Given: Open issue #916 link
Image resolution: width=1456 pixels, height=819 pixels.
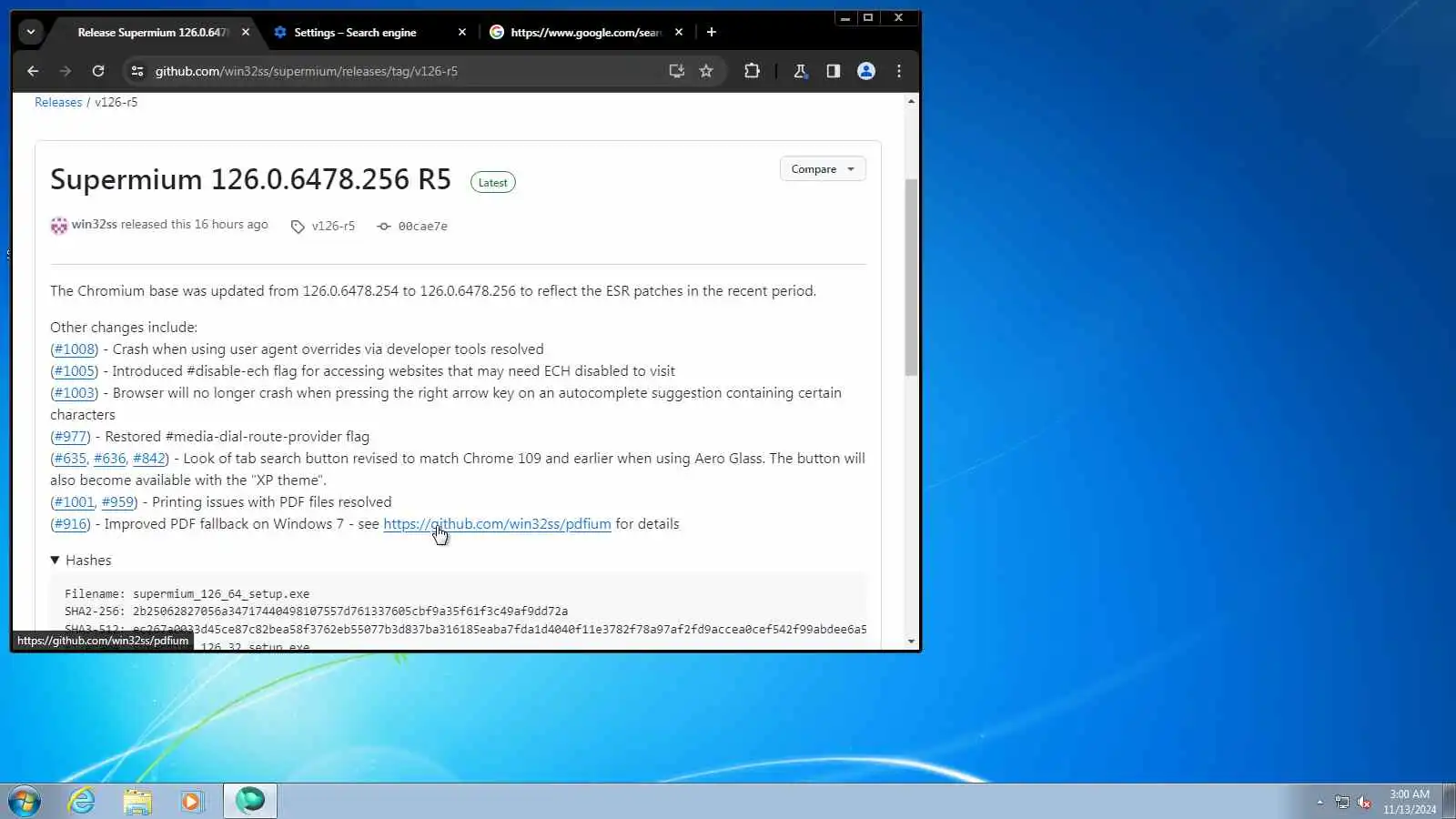Looking at the screenshot, I should 71,524.
